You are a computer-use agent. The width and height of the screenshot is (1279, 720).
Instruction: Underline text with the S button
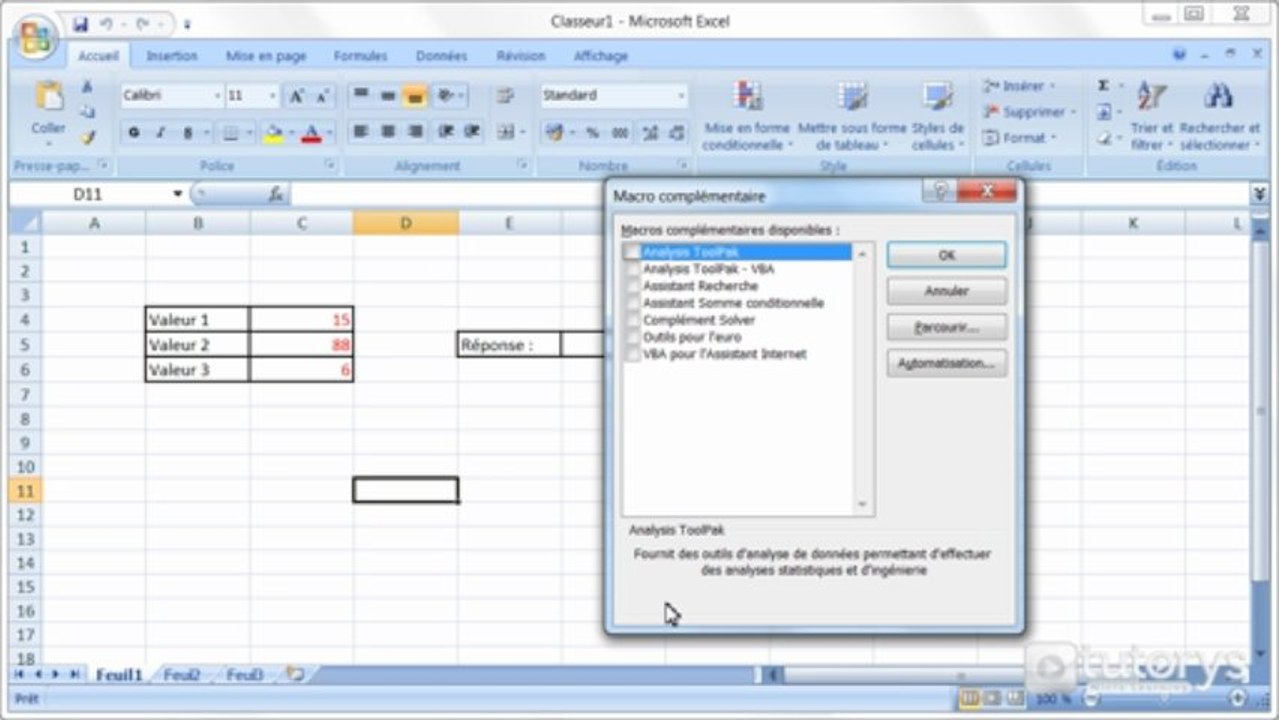point(187,132)
